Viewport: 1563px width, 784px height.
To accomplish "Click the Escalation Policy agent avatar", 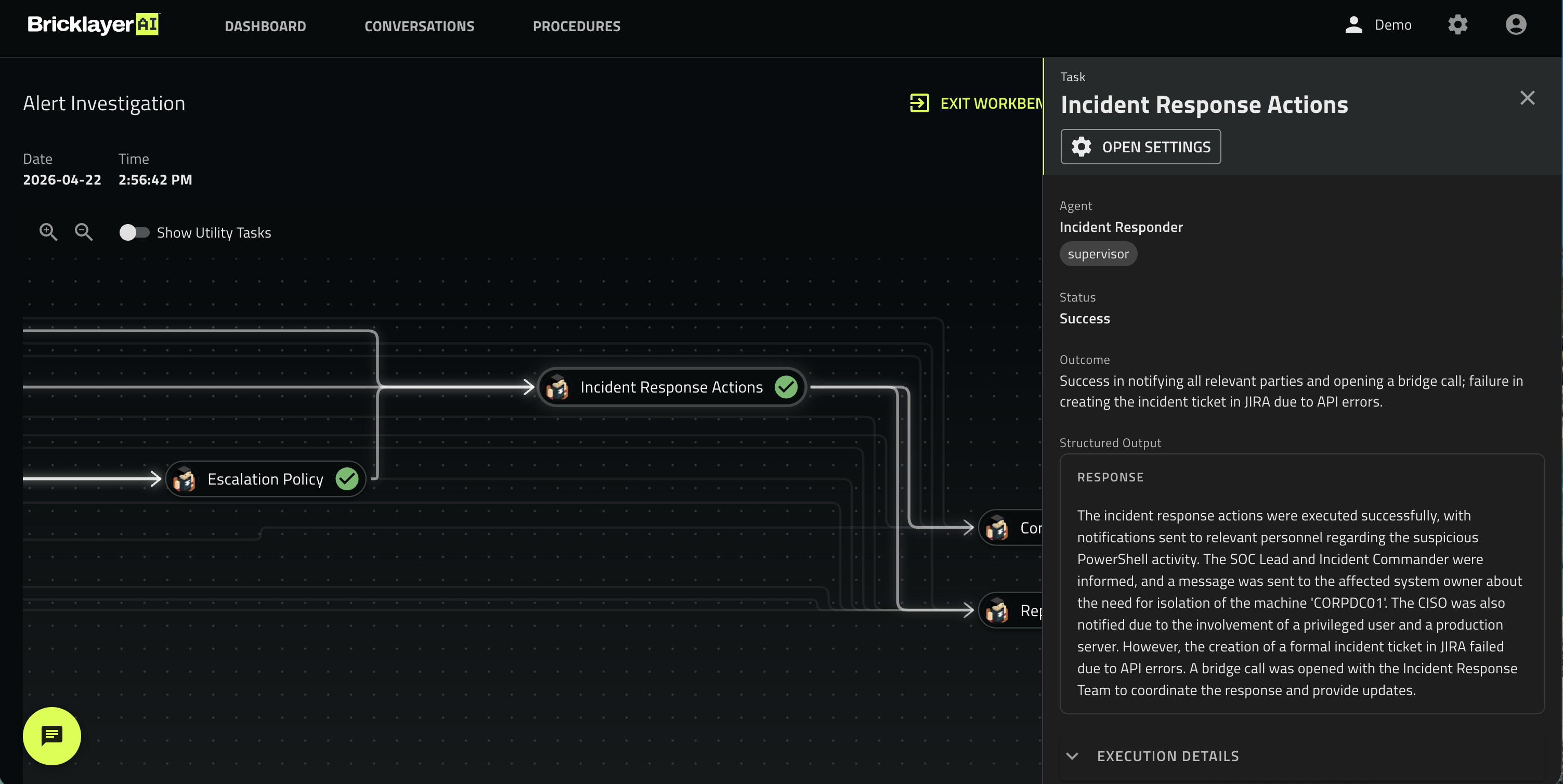I will click(x=184, y=479).
